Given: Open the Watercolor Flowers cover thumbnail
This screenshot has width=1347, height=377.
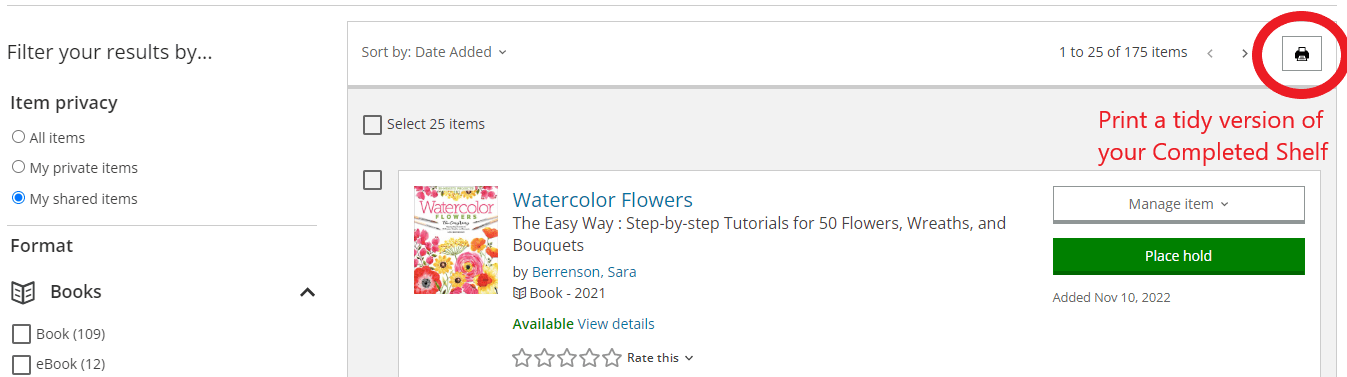Looking at the screenshot, I should point(456,240).
